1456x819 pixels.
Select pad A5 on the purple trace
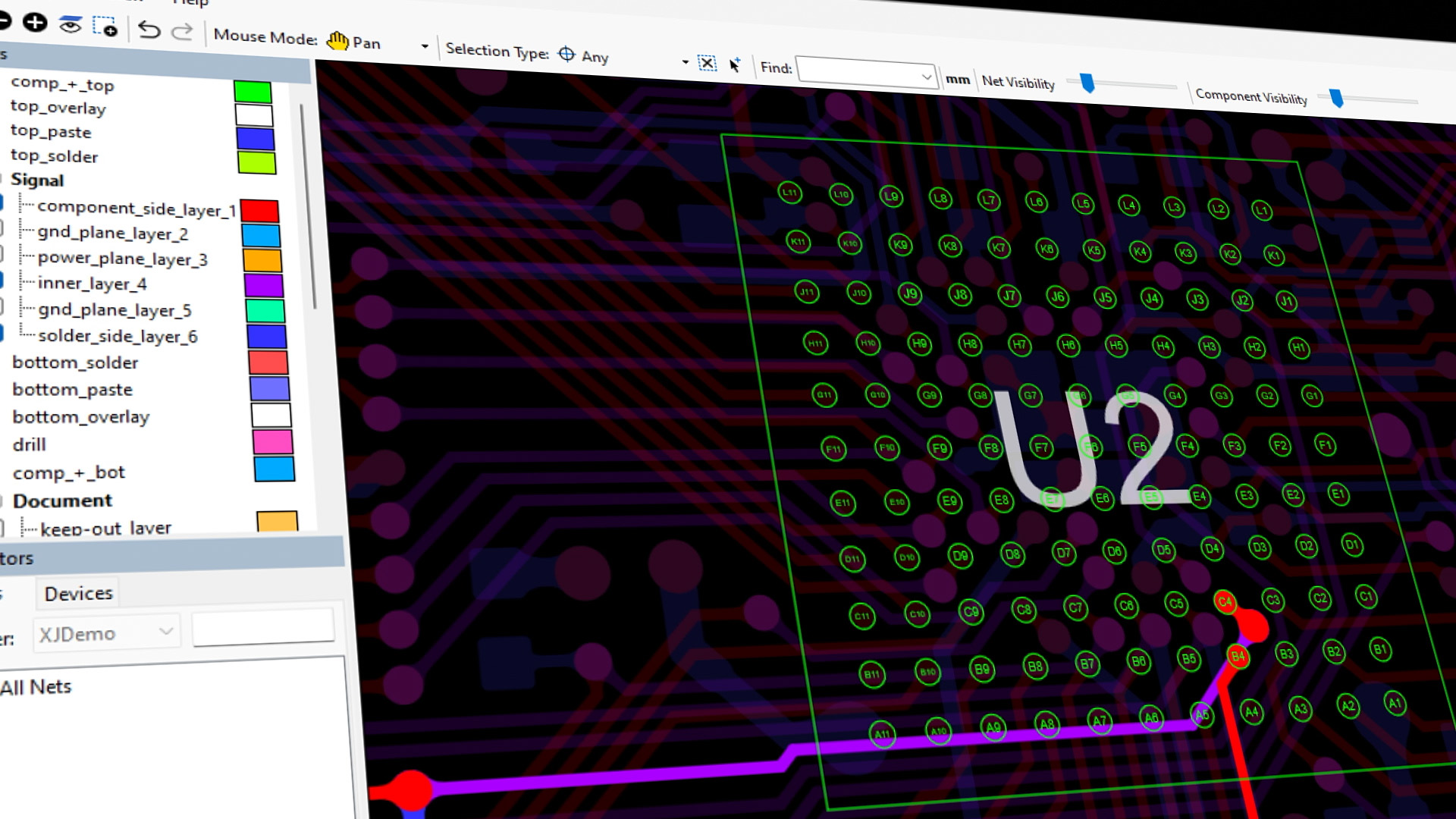(x=1202, y=714)
